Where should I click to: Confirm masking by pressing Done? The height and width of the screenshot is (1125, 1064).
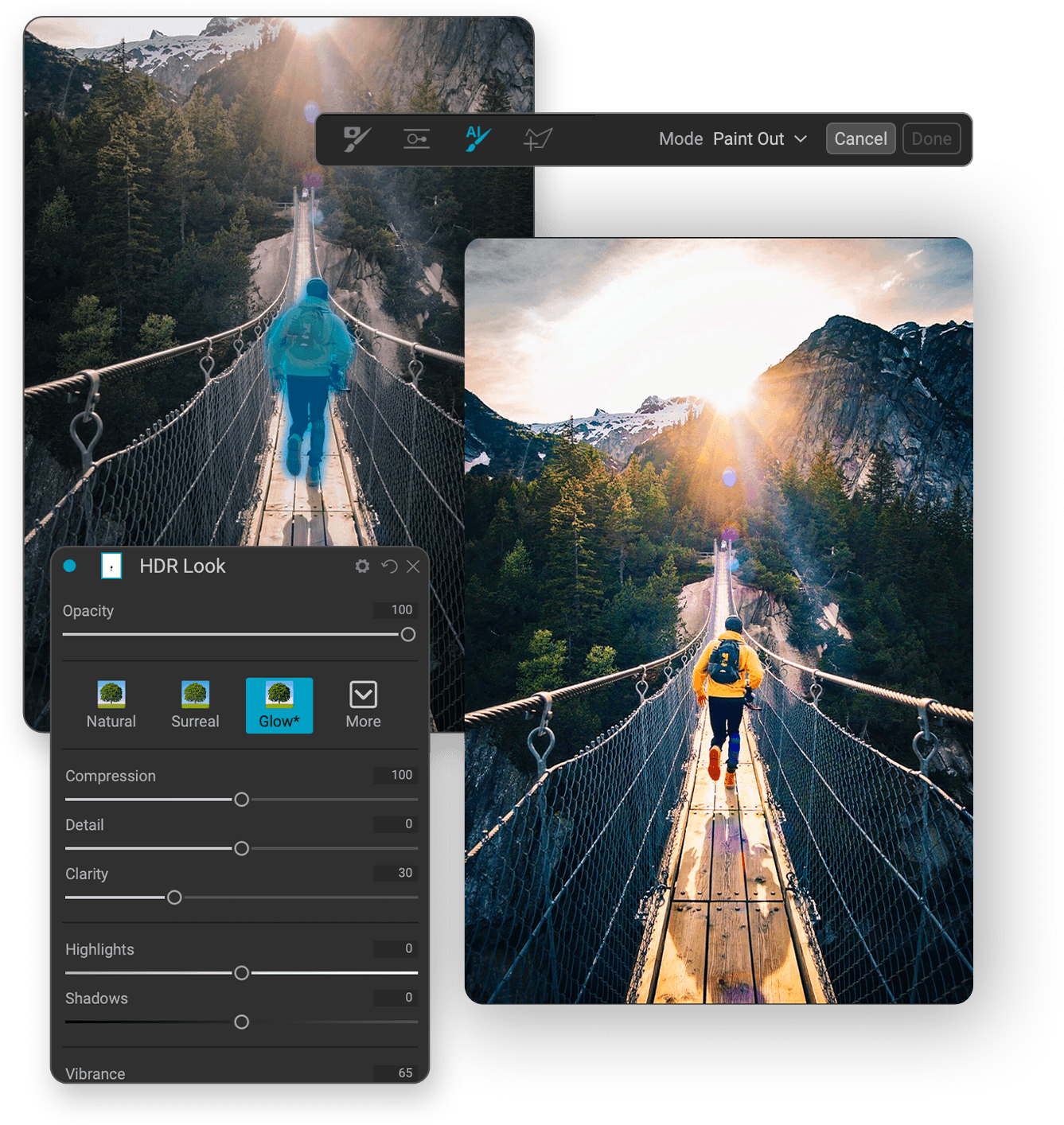point(931,138)
